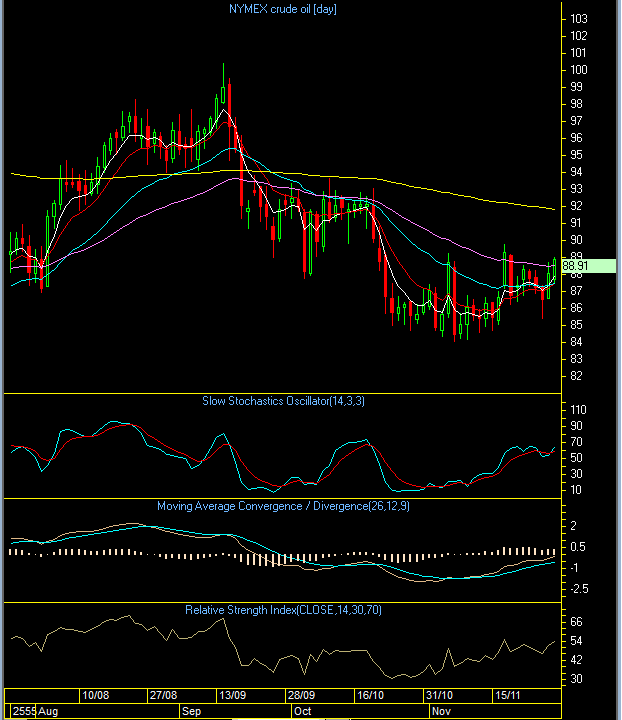The image size is (622, 720).
Task: Select the current price tag 88.91
Action: [575, 266]
